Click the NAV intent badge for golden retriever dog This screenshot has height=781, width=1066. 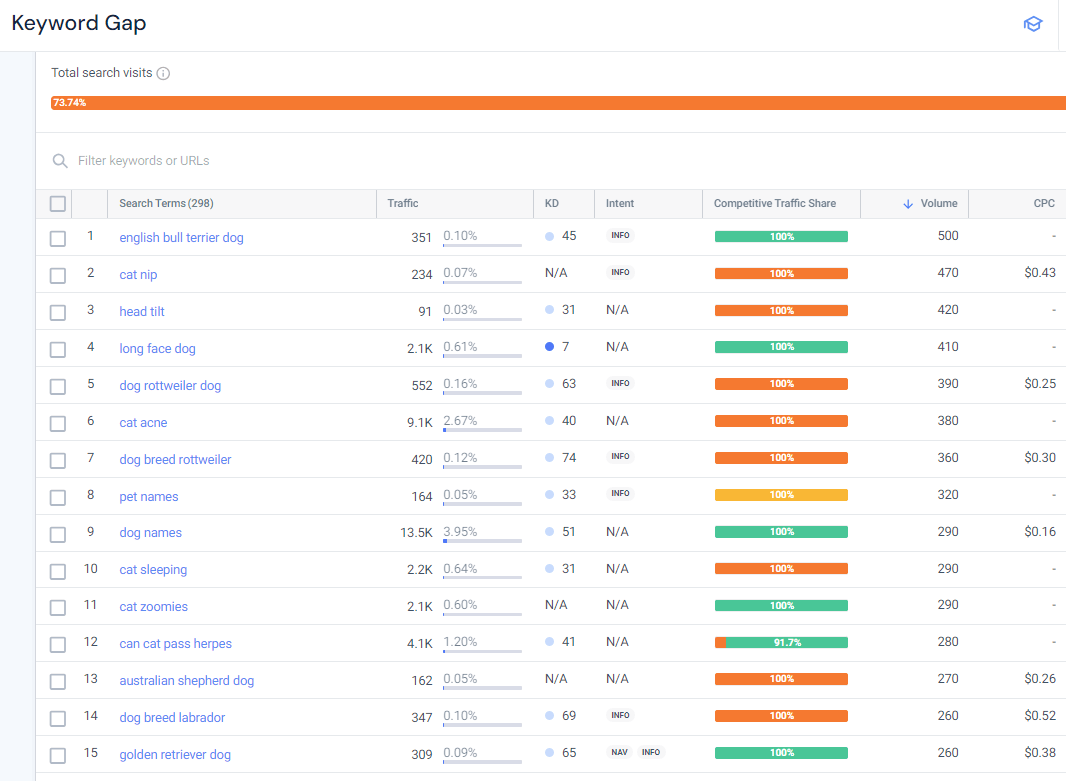(620, 751)
